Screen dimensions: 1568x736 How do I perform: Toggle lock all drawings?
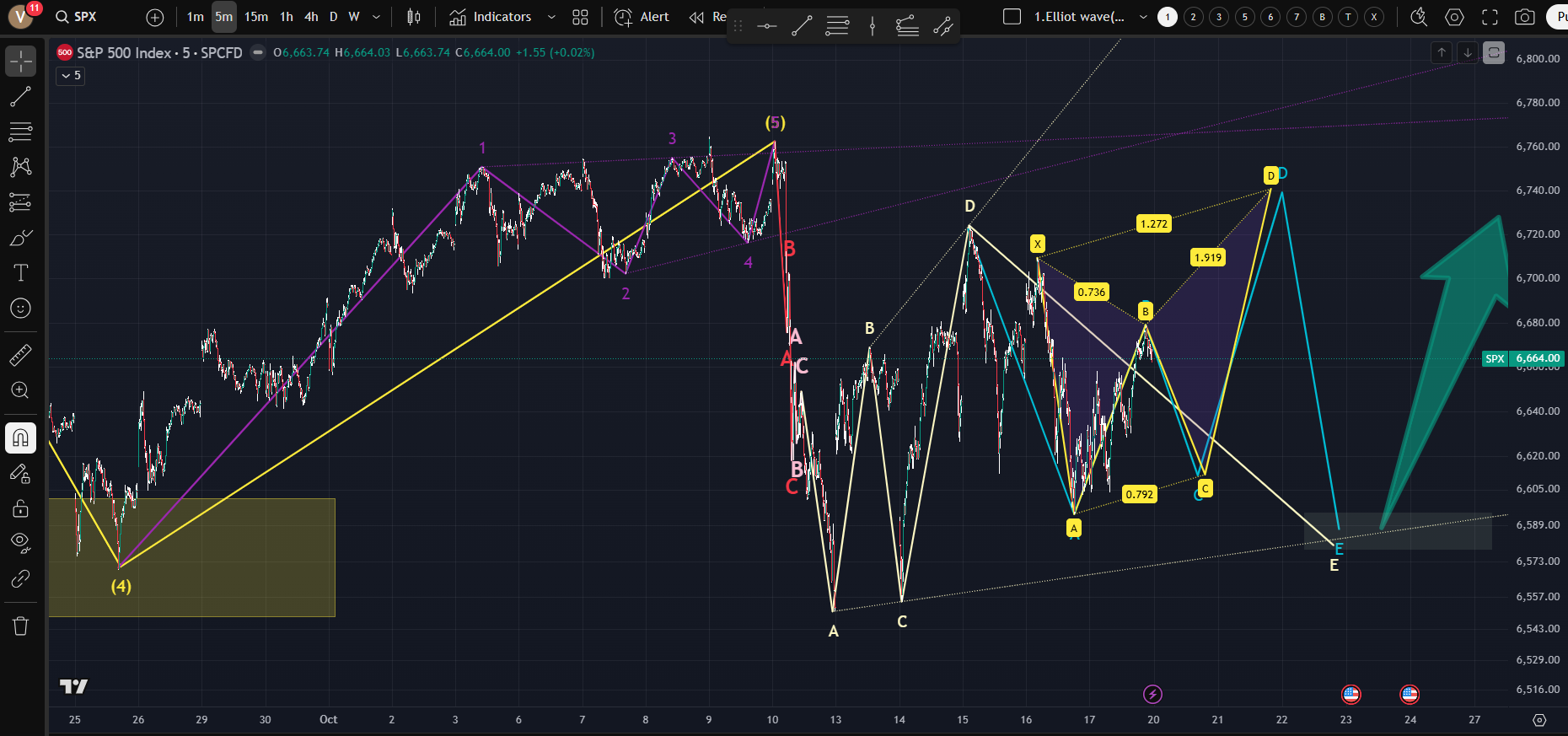click(x=21, y=508)
